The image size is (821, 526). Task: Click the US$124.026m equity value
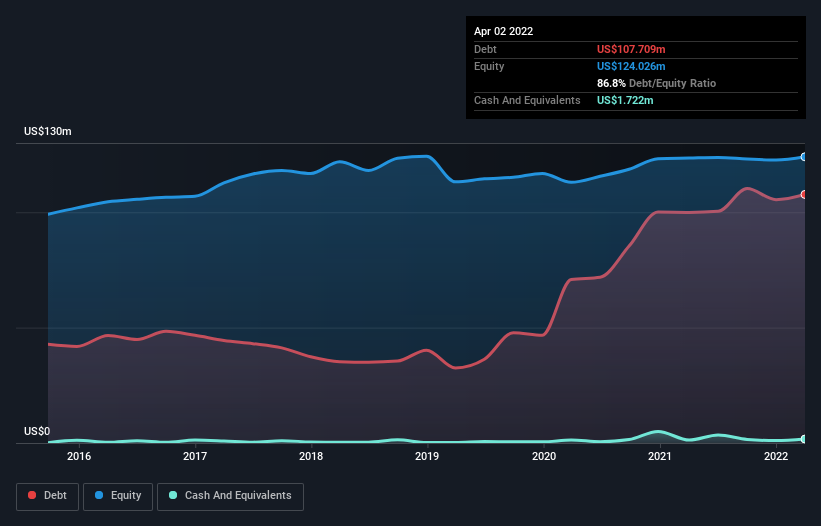tap(631, 66)
